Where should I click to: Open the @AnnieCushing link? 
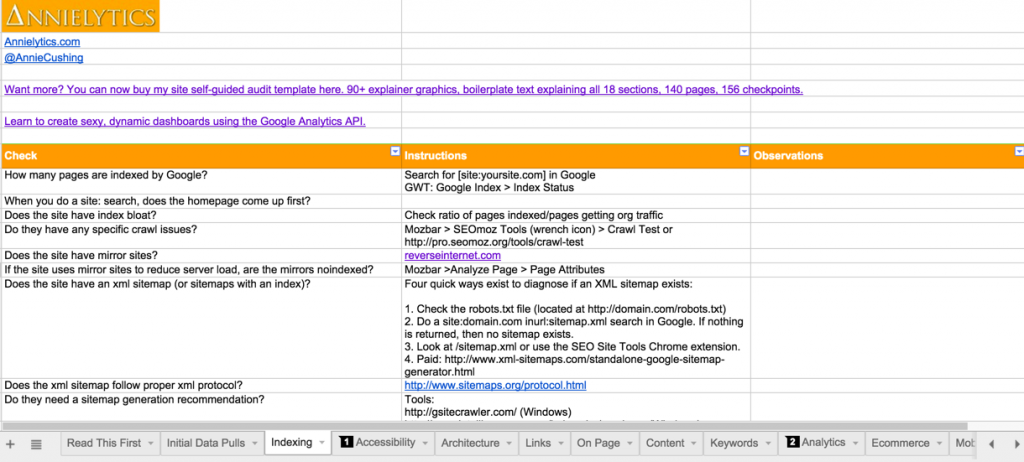44,58
